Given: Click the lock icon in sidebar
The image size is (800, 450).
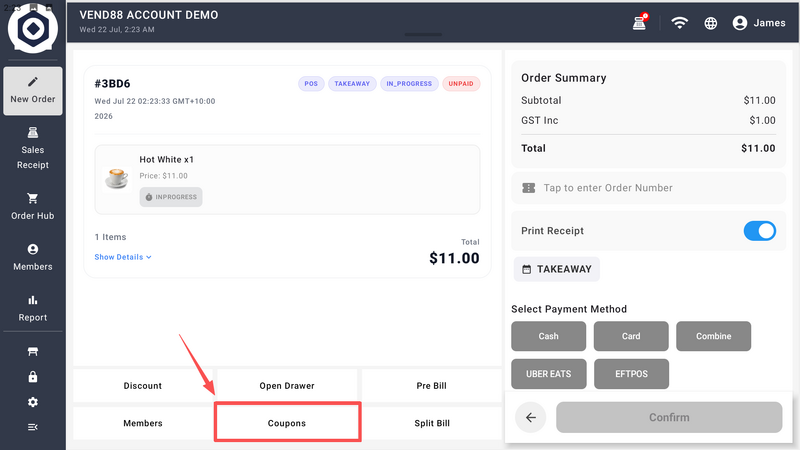Looking at the screenshot, I should pos(33,377).
